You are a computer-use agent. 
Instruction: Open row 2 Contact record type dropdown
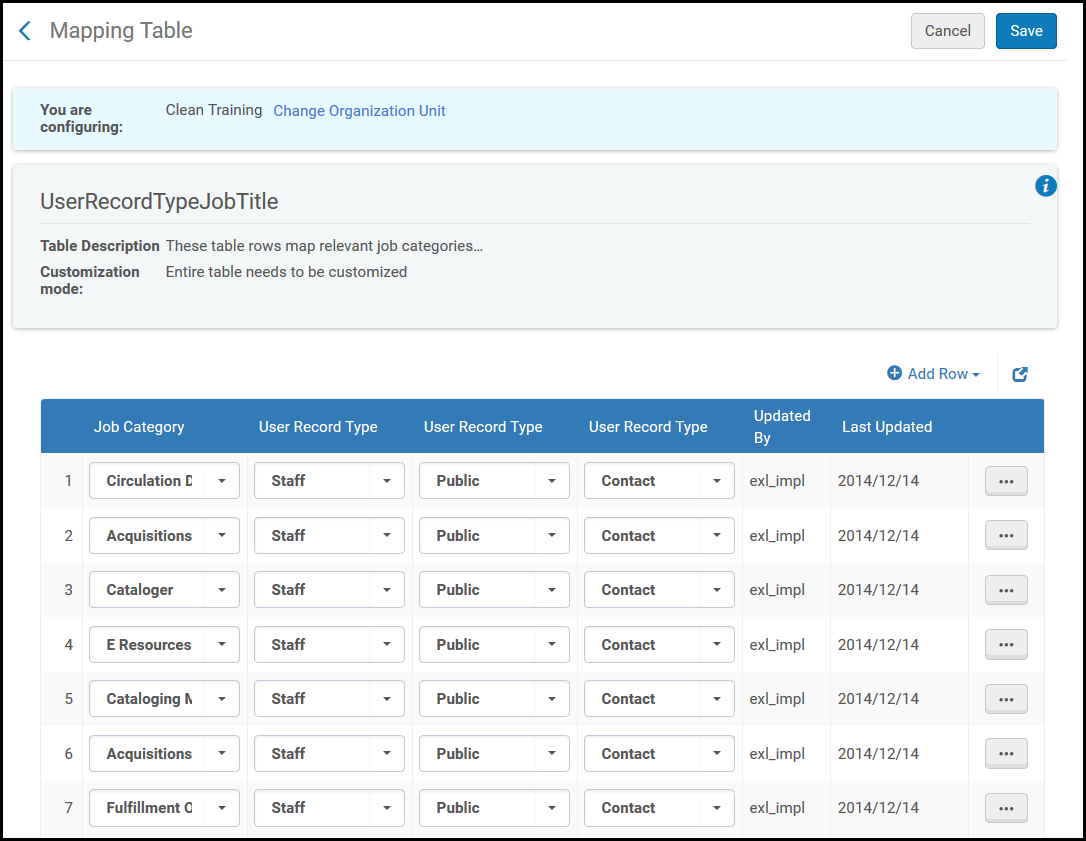pos(659,535)
